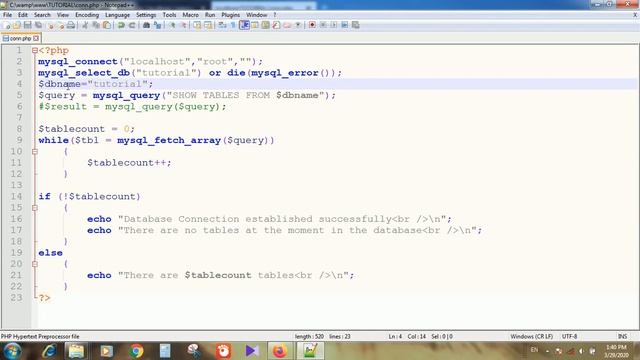The width and height of the screenshot is (640, 360).
Task: Zoom out using the toolbar icon
Action: 183,25
